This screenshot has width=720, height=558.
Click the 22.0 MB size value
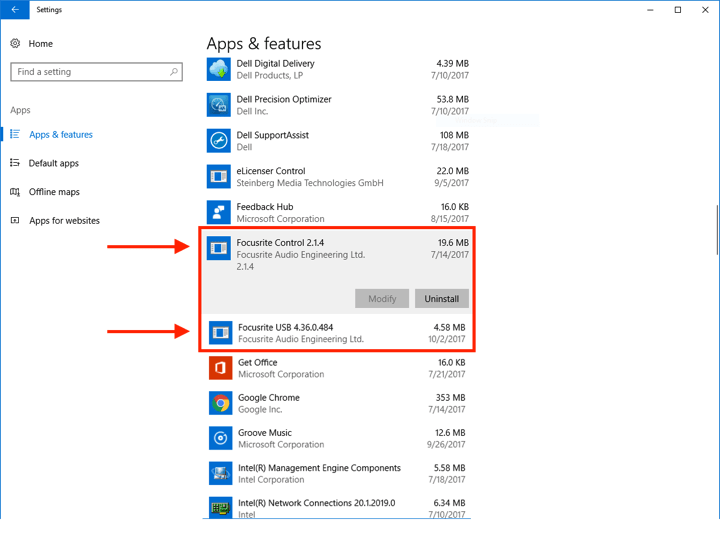453,171
